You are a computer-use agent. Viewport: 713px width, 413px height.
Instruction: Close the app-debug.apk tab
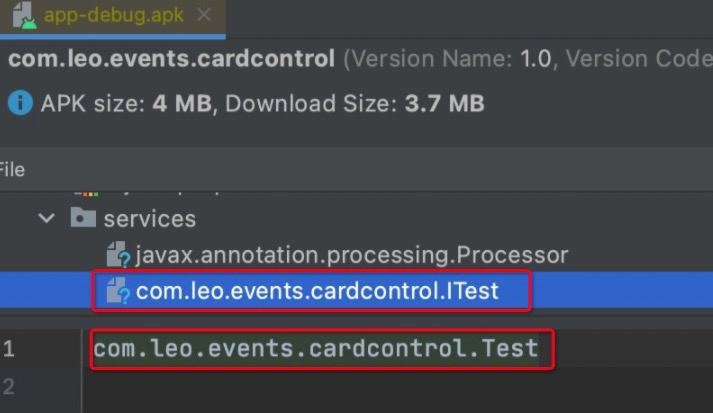[x=204, y=15]
